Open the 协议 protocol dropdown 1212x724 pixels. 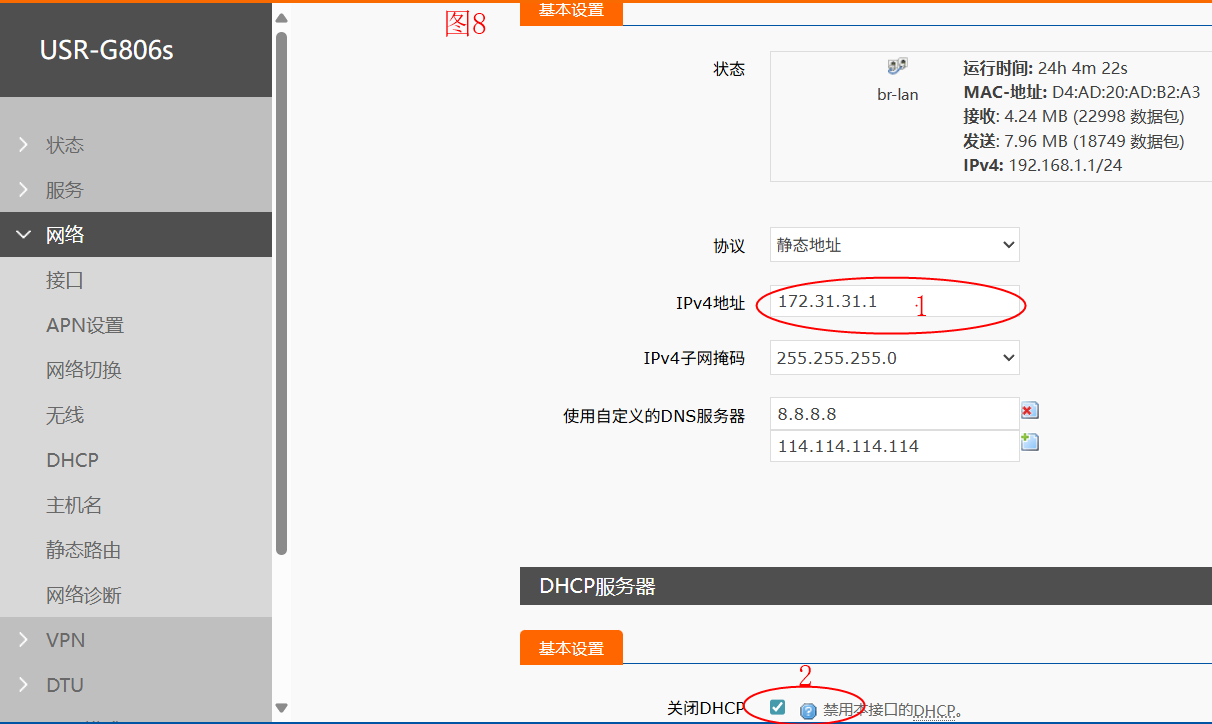point(895,245)
